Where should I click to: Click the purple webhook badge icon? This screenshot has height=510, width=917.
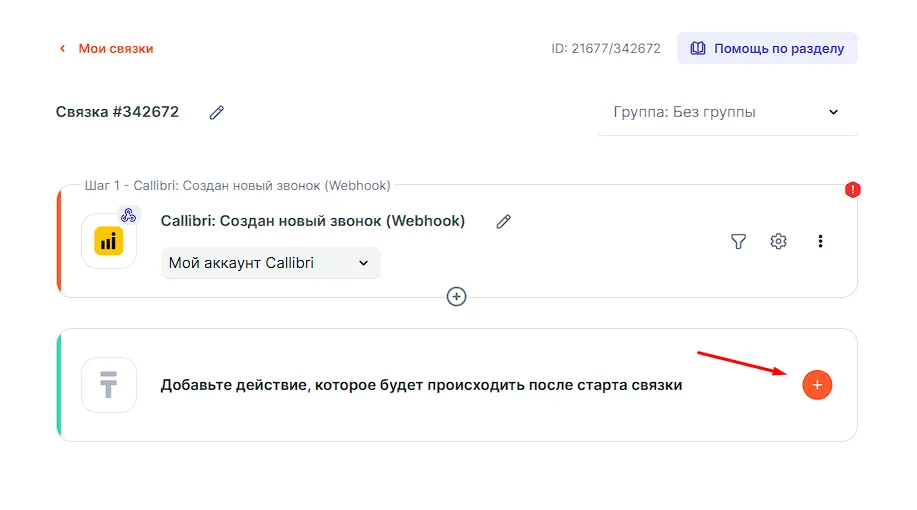pos(129,215)
